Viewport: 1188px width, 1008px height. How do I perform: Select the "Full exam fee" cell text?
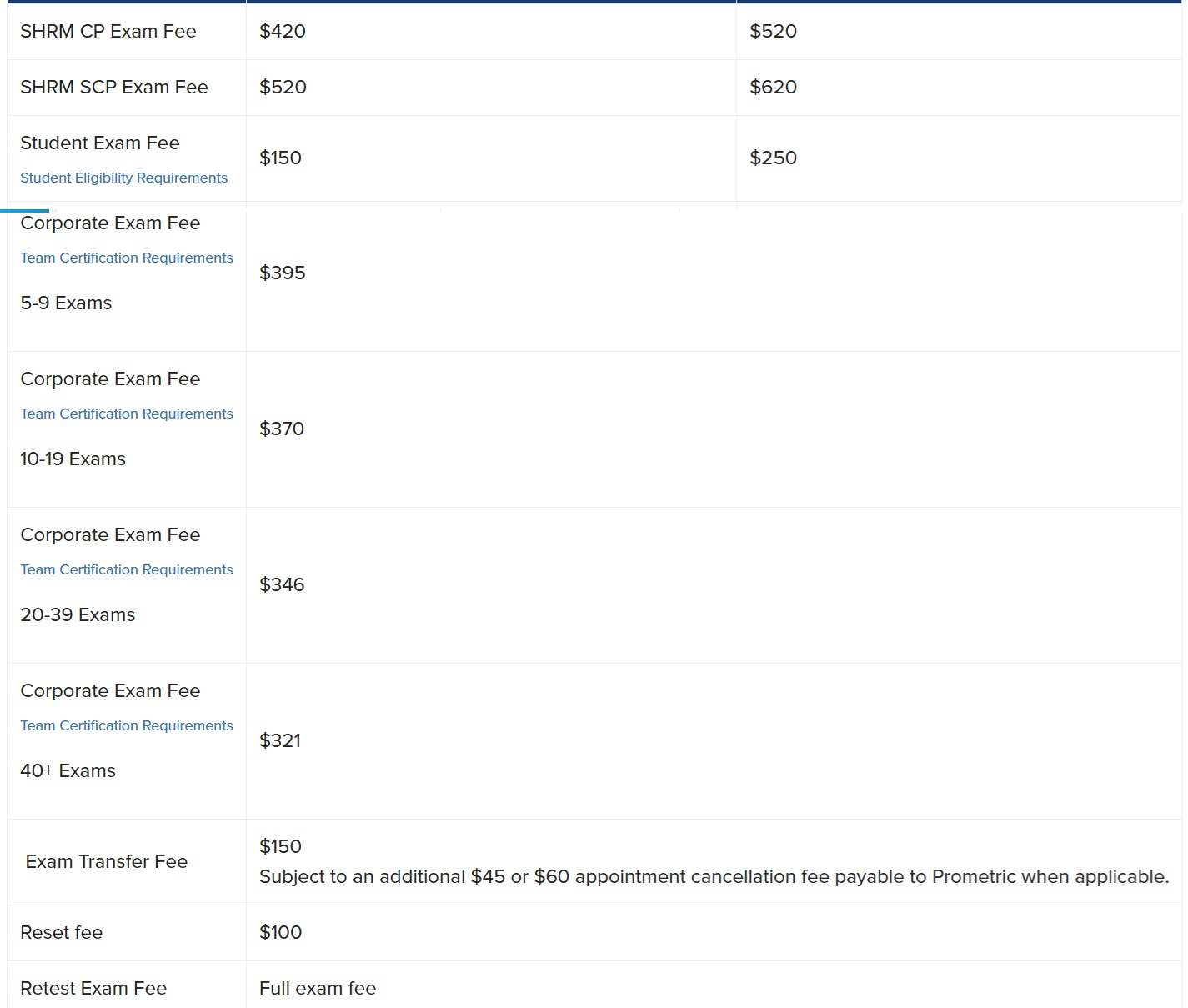pyautogui.click(x=318, y=988)
